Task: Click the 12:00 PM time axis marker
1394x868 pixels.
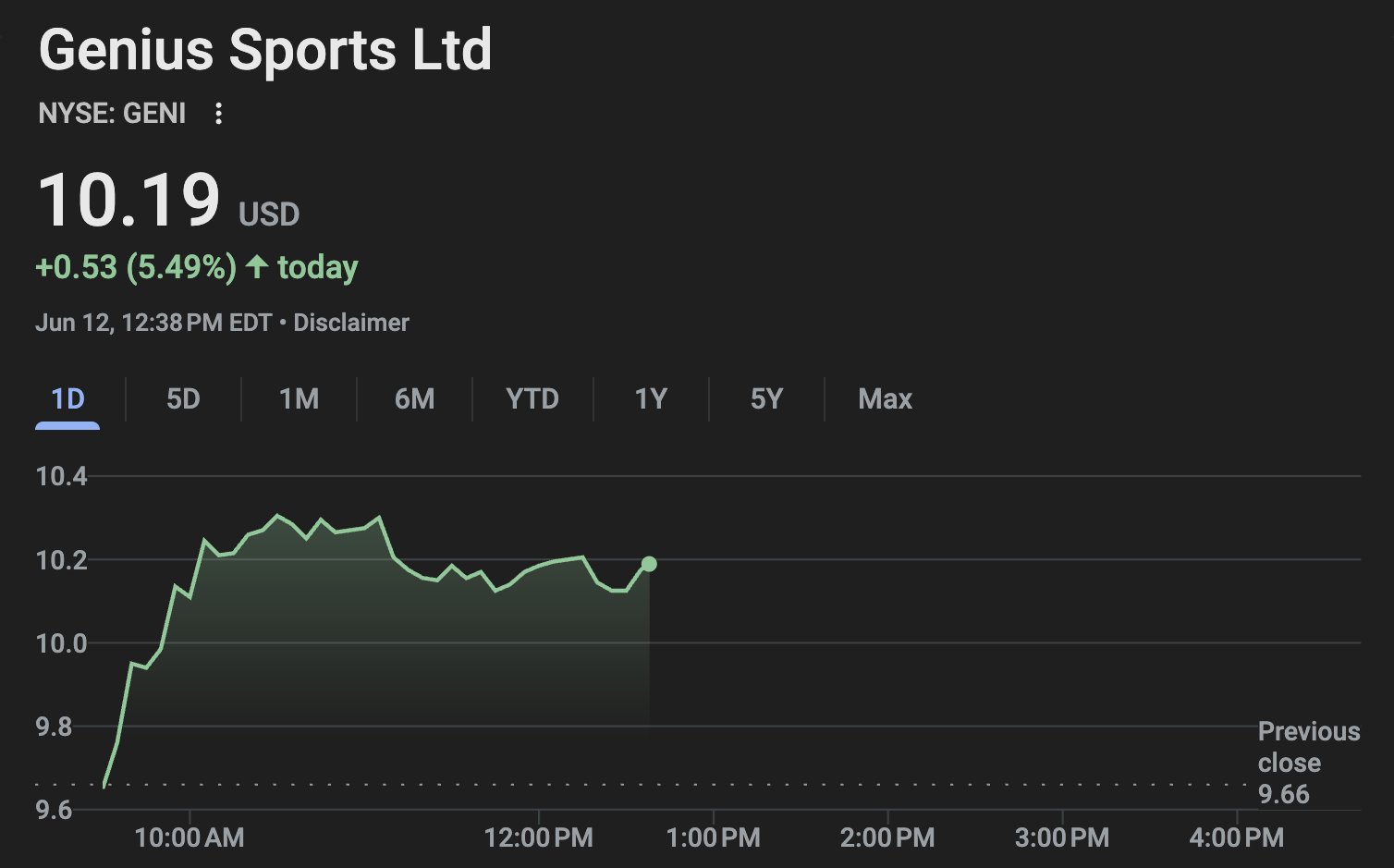Action: coord(539,837)
